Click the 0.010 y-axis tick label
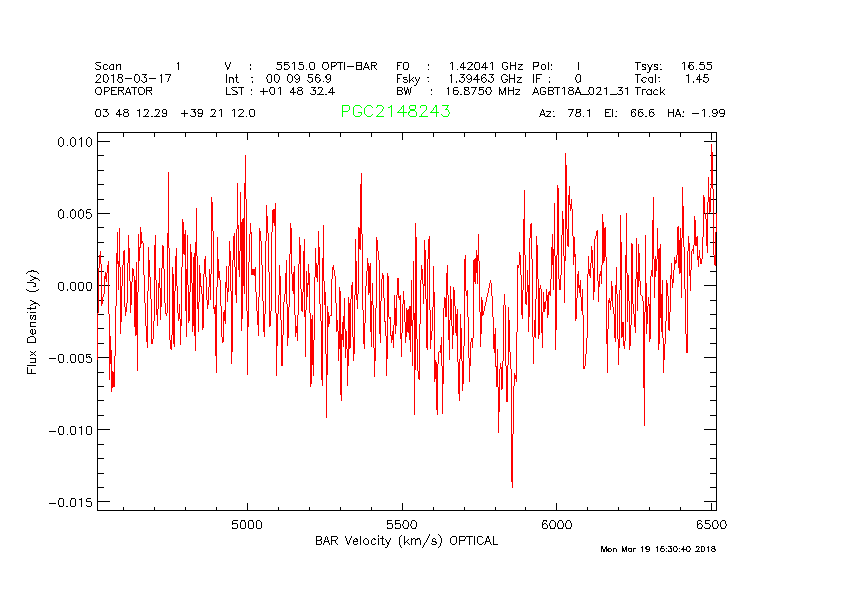 (71, 142)
